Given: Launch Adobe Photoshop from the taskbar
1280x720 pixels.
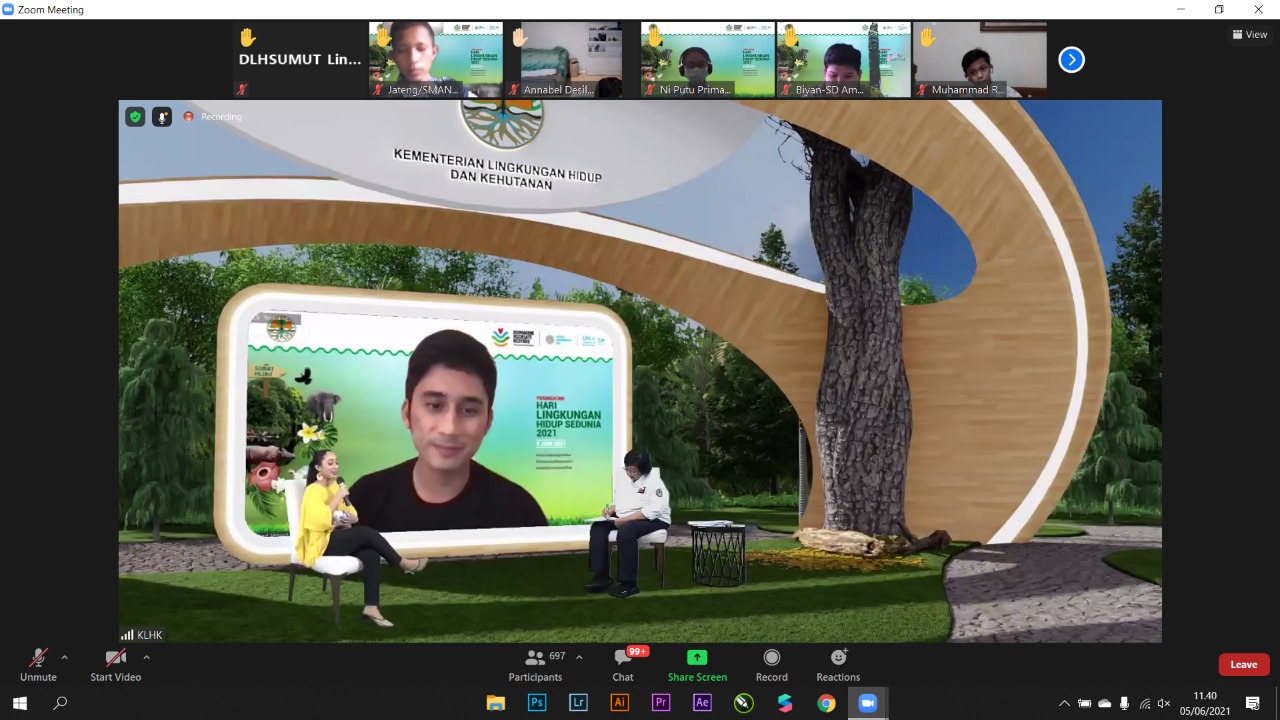Looking at the screenshot, I should (537, 703).
